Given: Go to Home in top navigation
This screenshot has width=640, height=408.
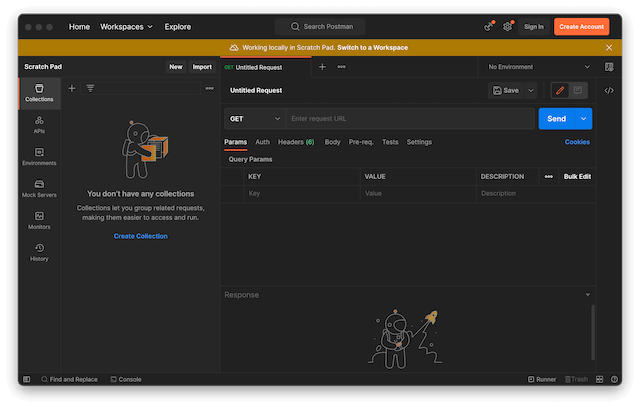Looking at the screenshot, I should pos(79,27).
